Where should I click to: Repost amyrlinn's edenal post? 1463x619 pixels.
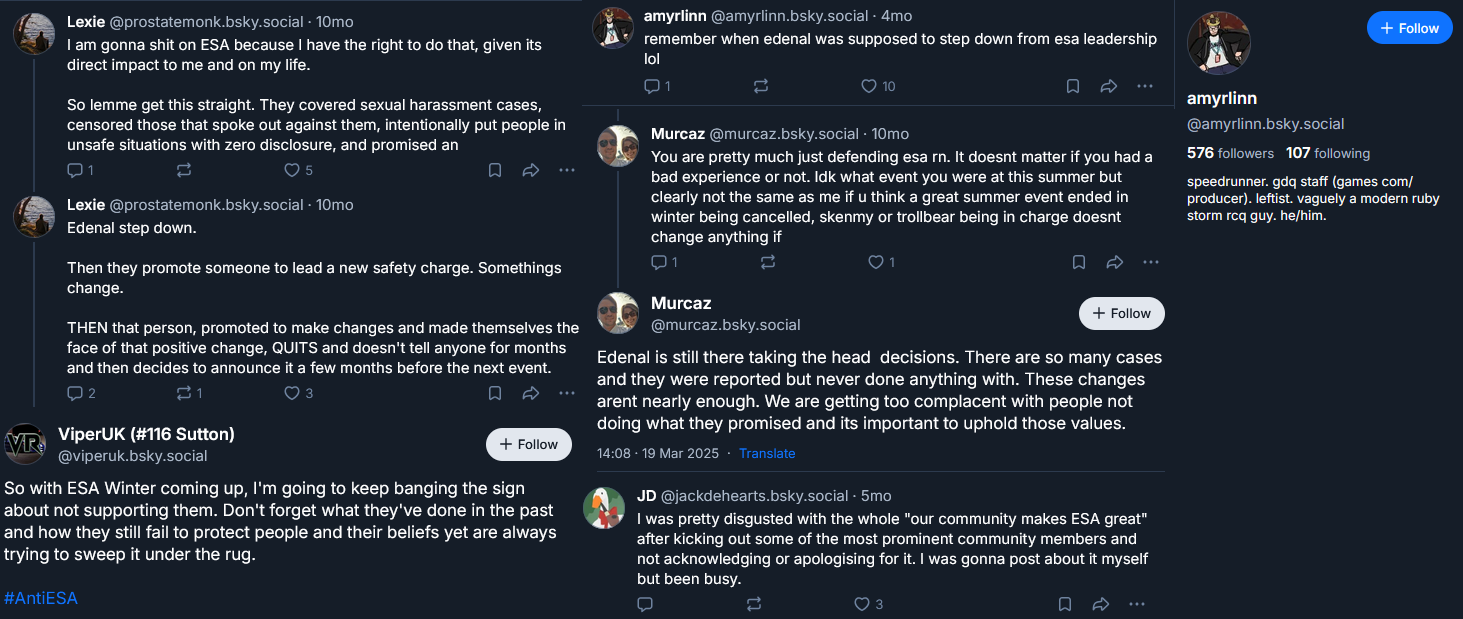click(761, 87)
